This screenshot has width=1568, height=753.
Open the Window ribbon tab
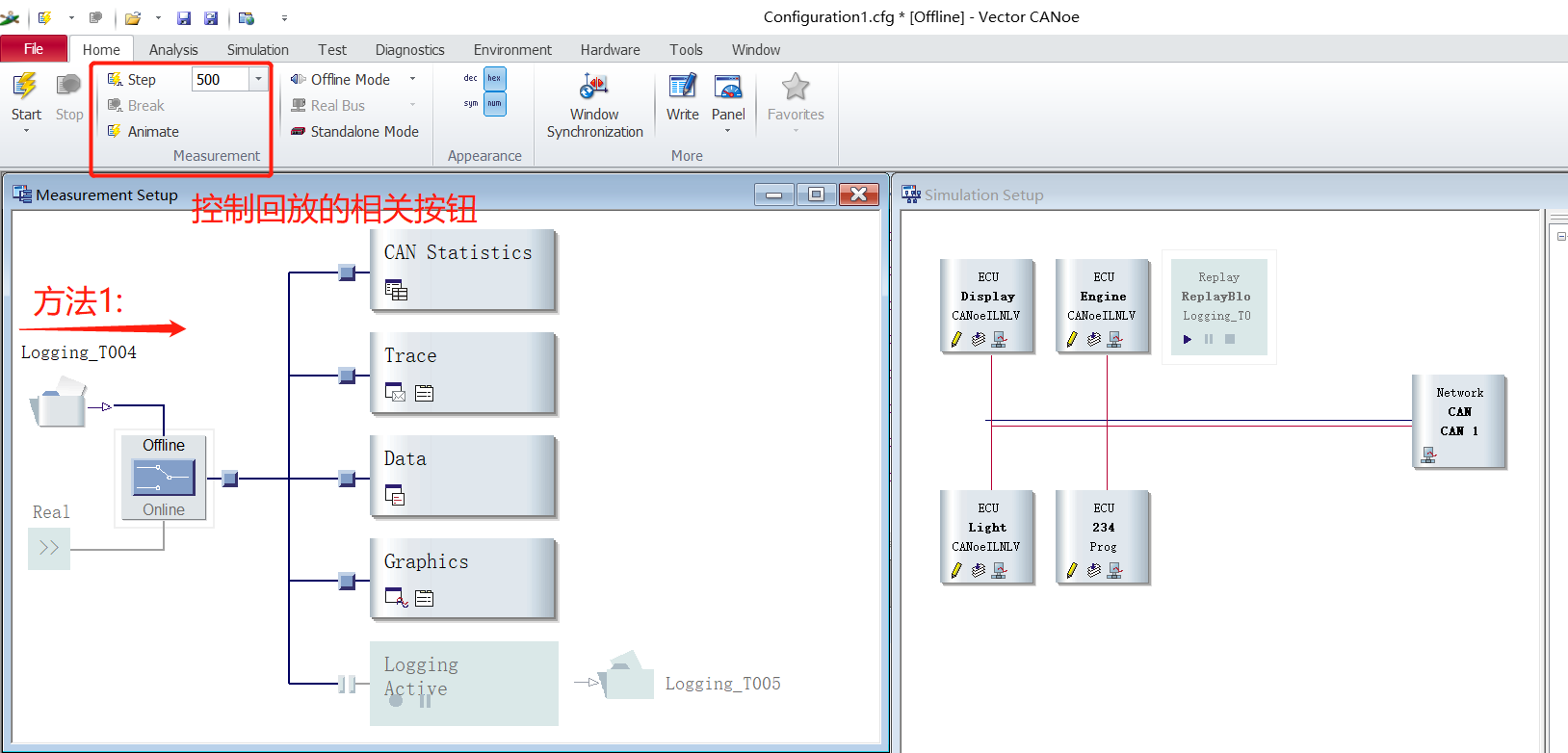[756, 49]
